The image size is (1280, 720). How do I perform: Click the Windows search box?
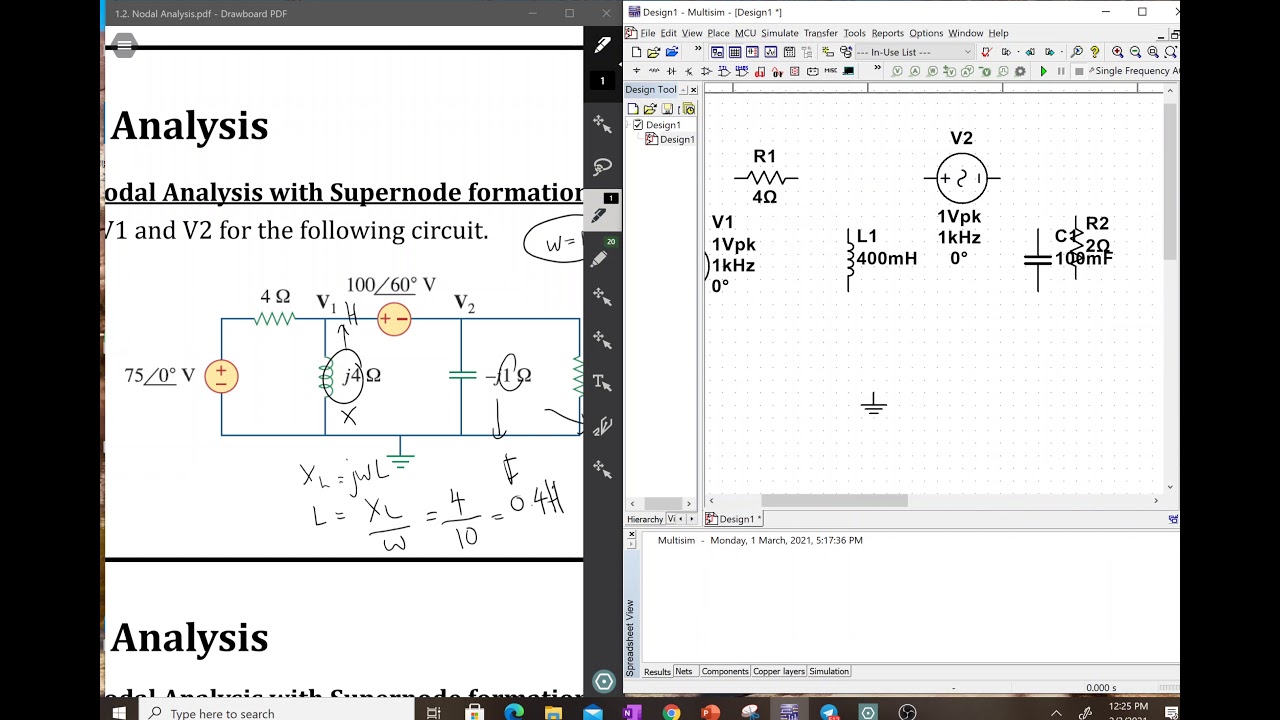(x=275, y=713)
